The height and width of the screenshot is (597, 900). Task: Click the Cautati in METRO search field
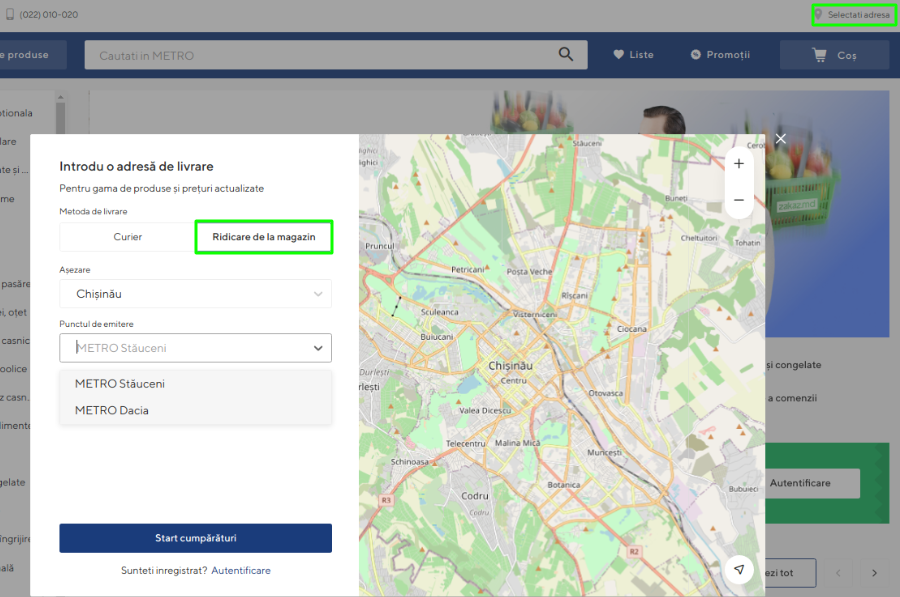click(320, 55)
